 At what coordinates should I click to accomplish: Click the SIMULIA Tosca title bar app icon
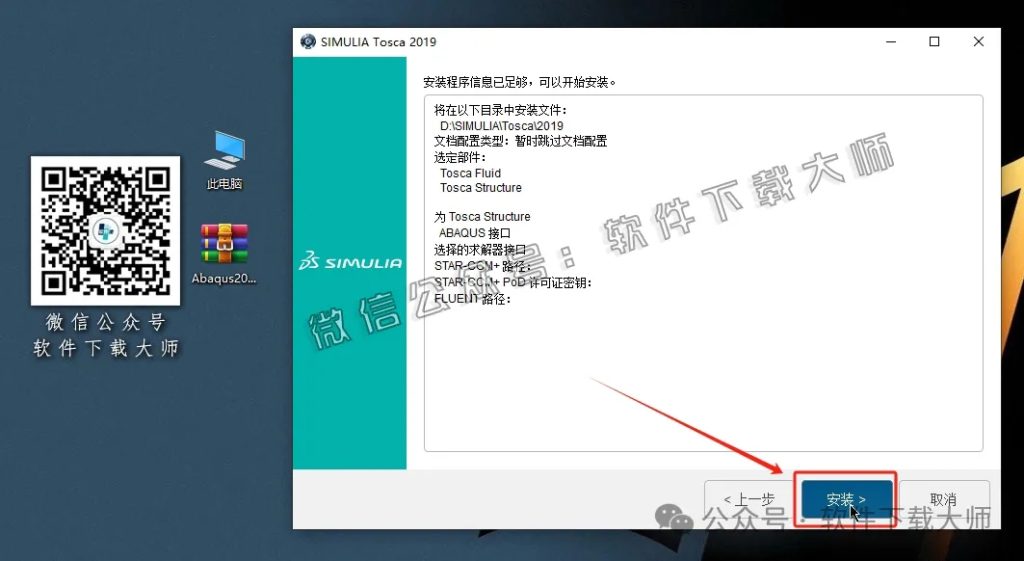[308, 42]
